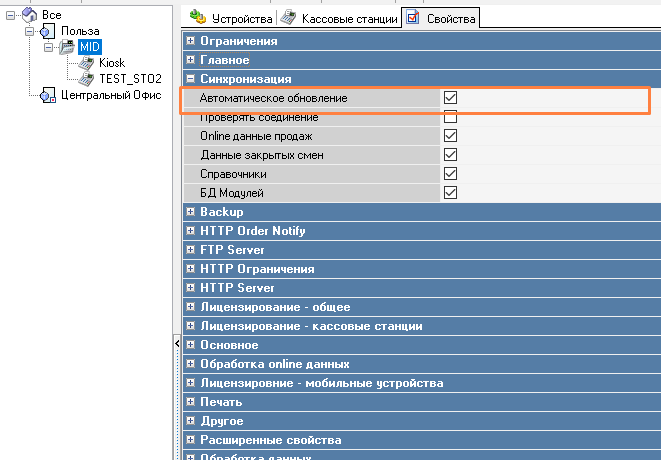The image size is (661, 460).
Task: Click the TEST_STO2 station icon
Action: click(x=86, y=79)
